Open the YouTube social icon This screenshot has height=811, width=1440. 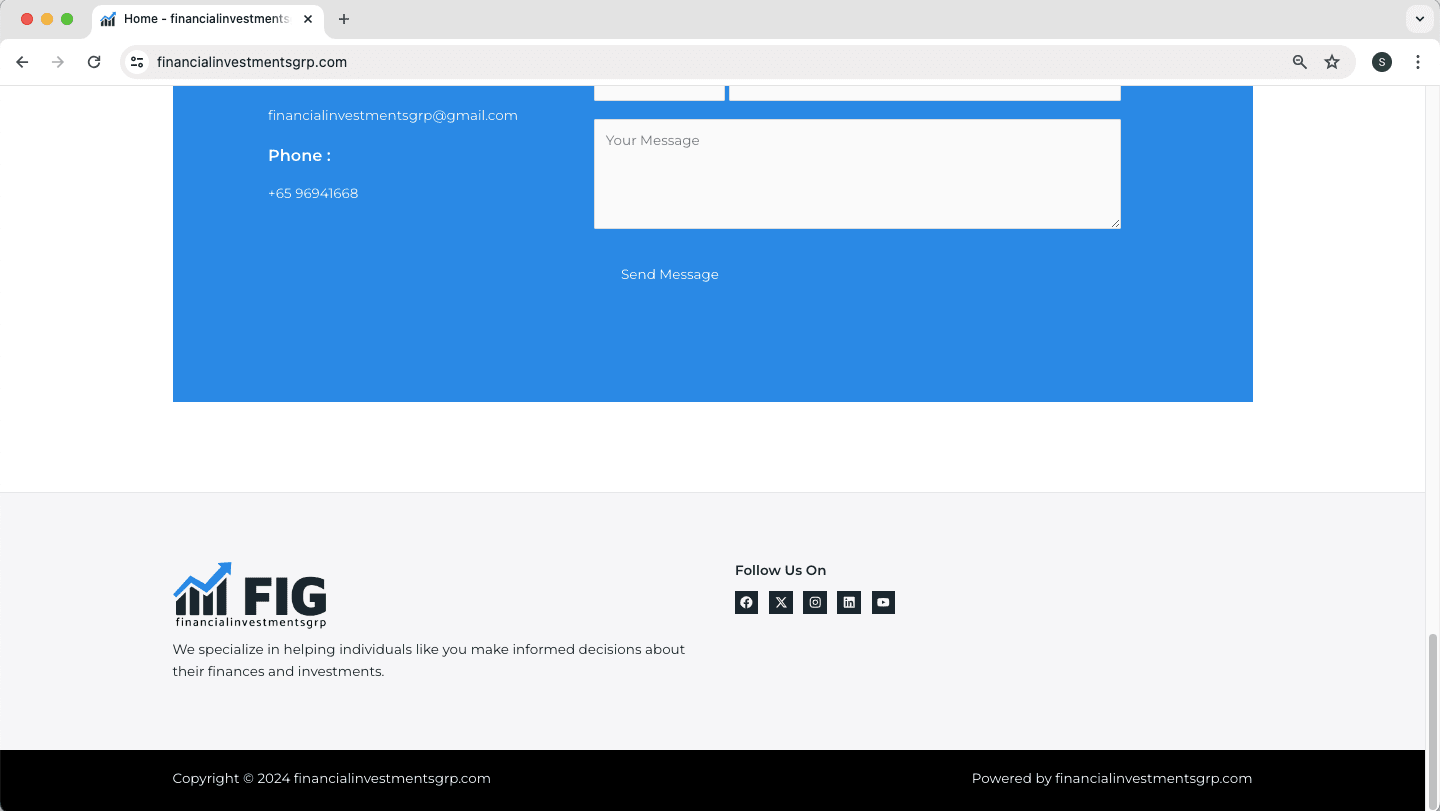click(x=883, y=602)
